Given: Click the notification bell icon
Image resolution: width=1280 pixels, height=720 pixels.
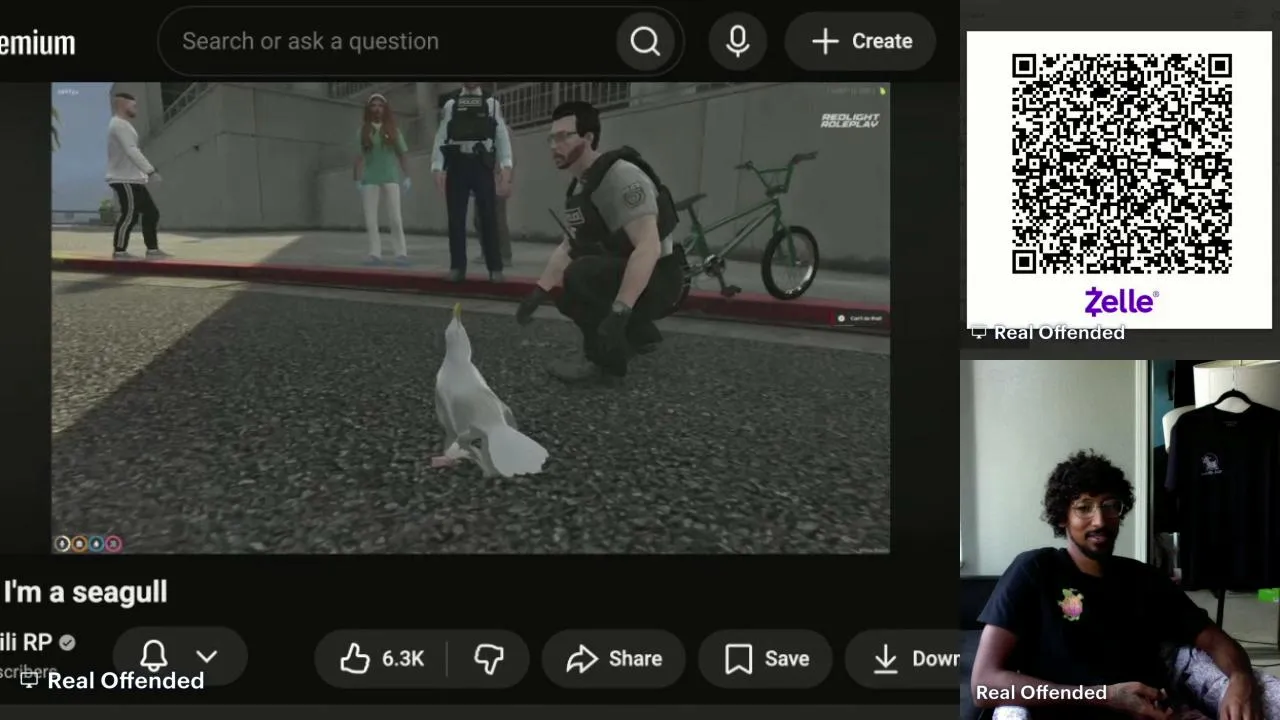Looking at the screenshot, I should pos(154,656).
